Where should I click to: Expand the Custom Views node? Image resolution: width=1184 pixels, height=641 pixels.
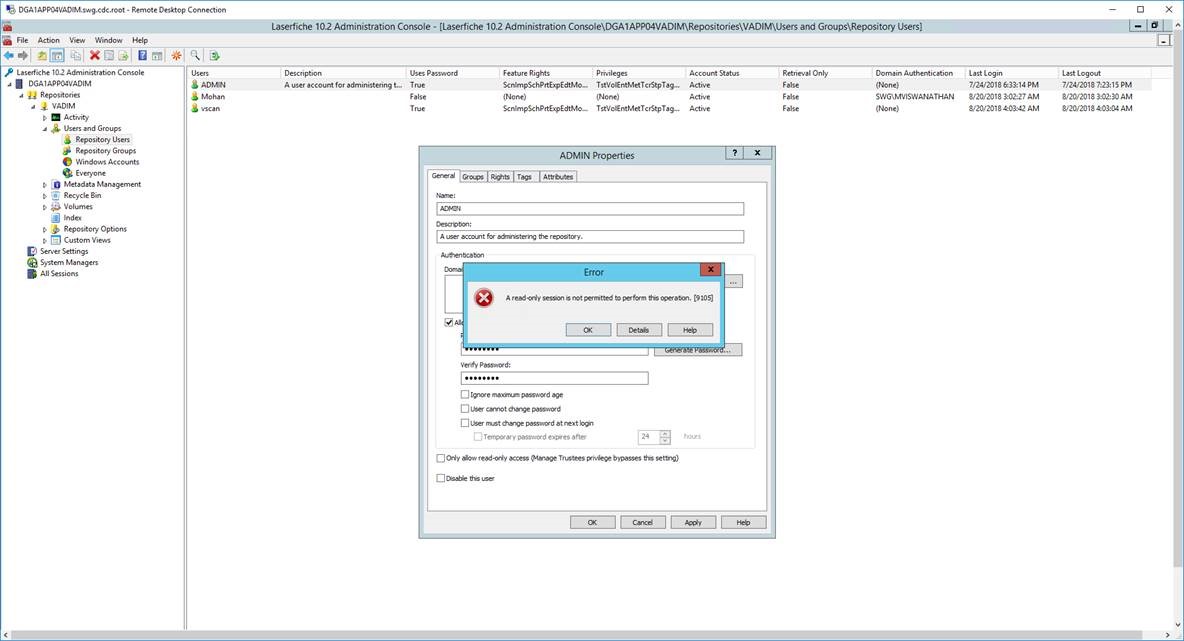(45, 241)
